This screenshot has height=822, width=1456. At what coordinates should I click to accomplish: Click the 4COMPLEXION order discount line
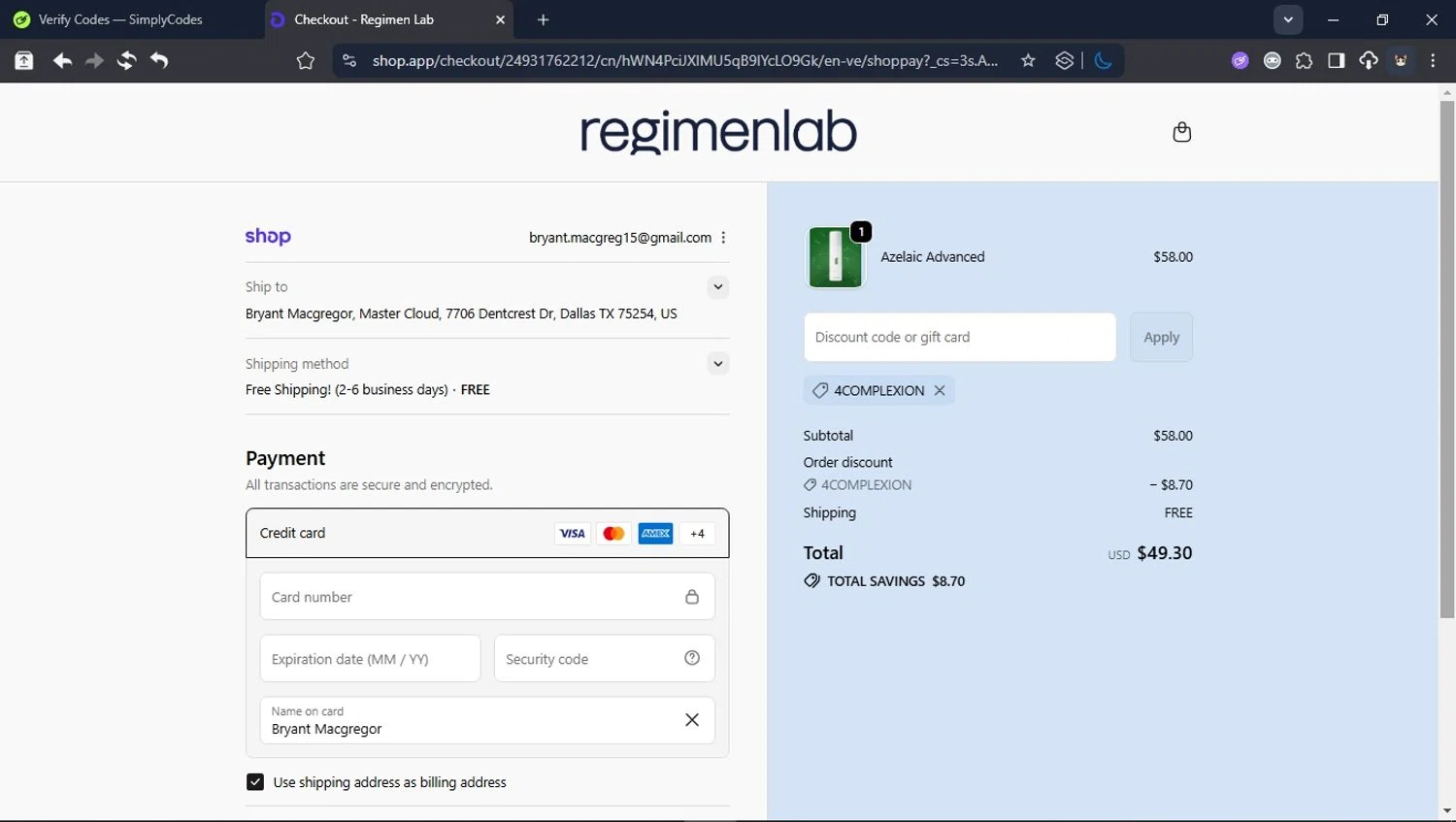[x=998, y=485]
